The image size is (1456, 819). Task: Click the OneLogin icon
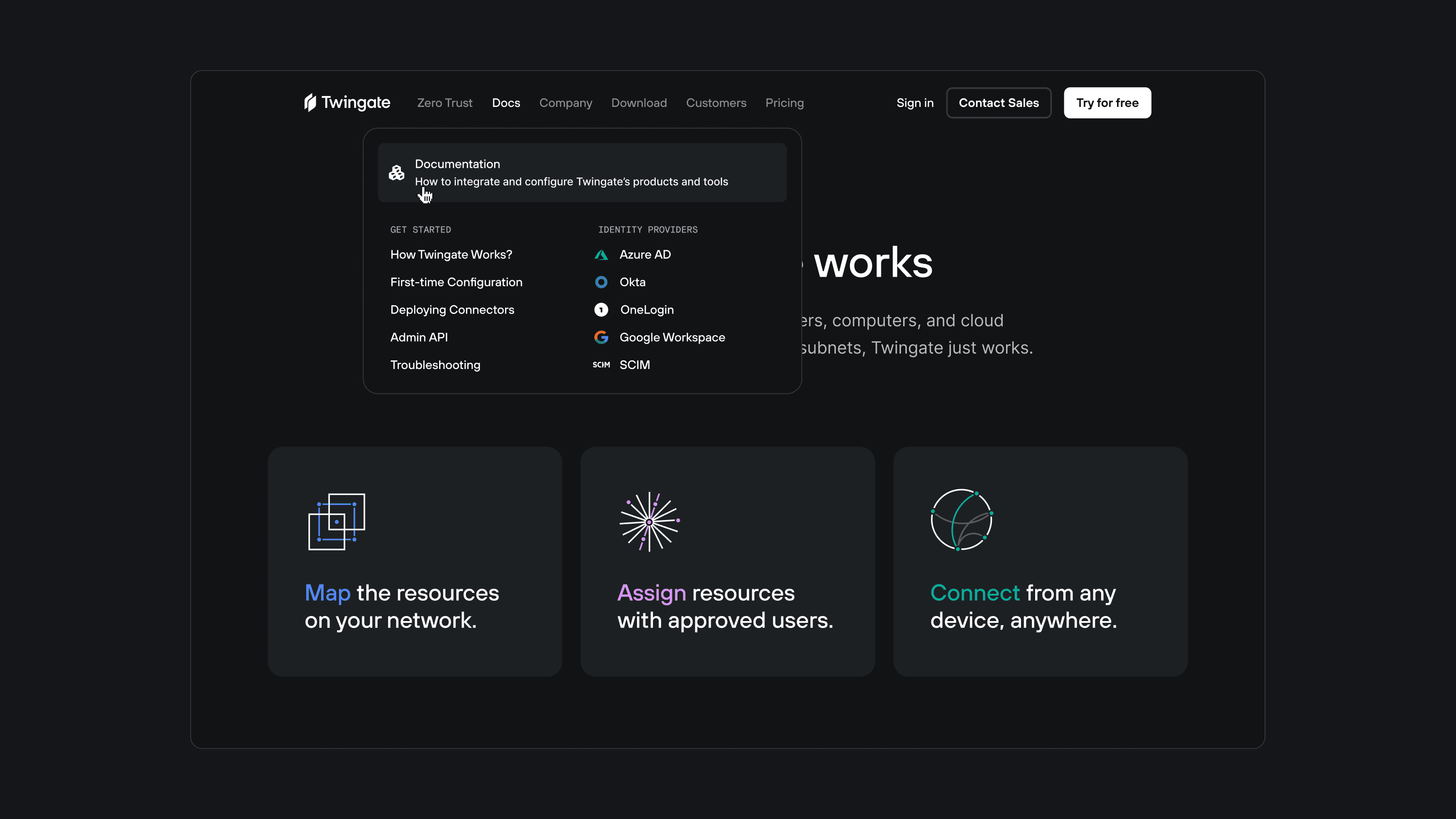tap(601, 310)
